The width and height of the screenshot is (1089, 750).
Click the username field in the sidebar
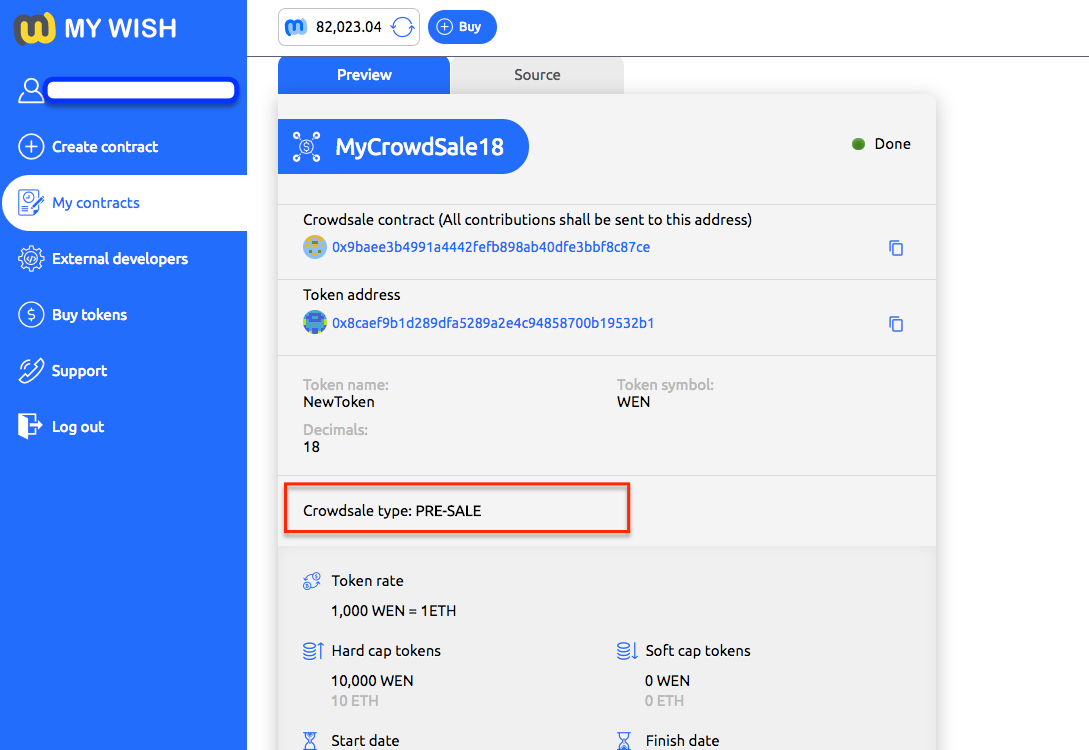point(141,90)
